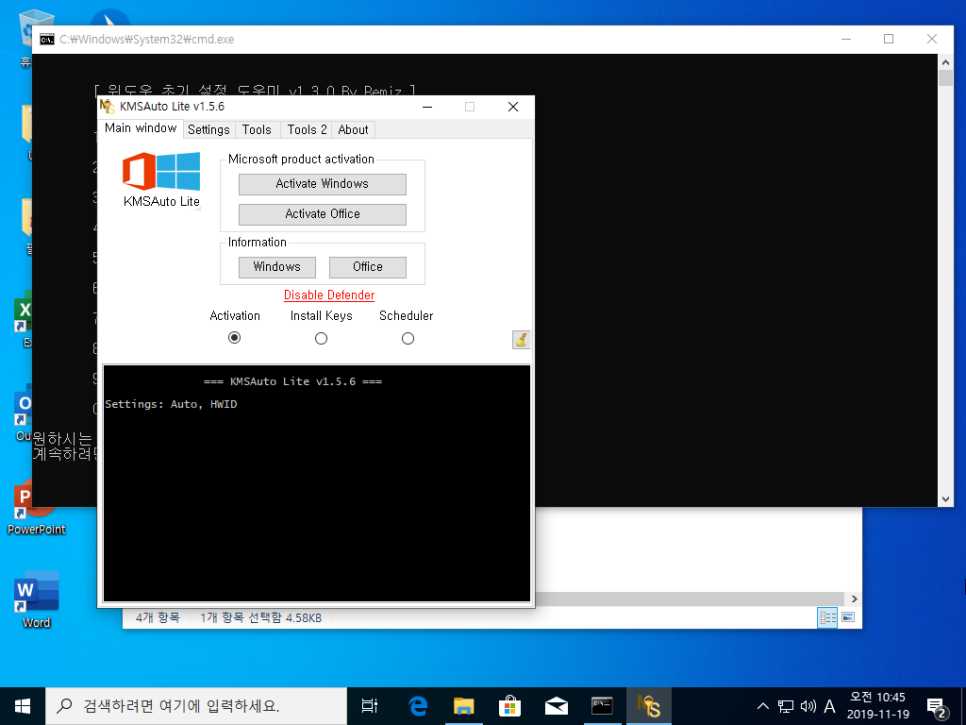Open the taskbar clock and date

coord(878,706)
